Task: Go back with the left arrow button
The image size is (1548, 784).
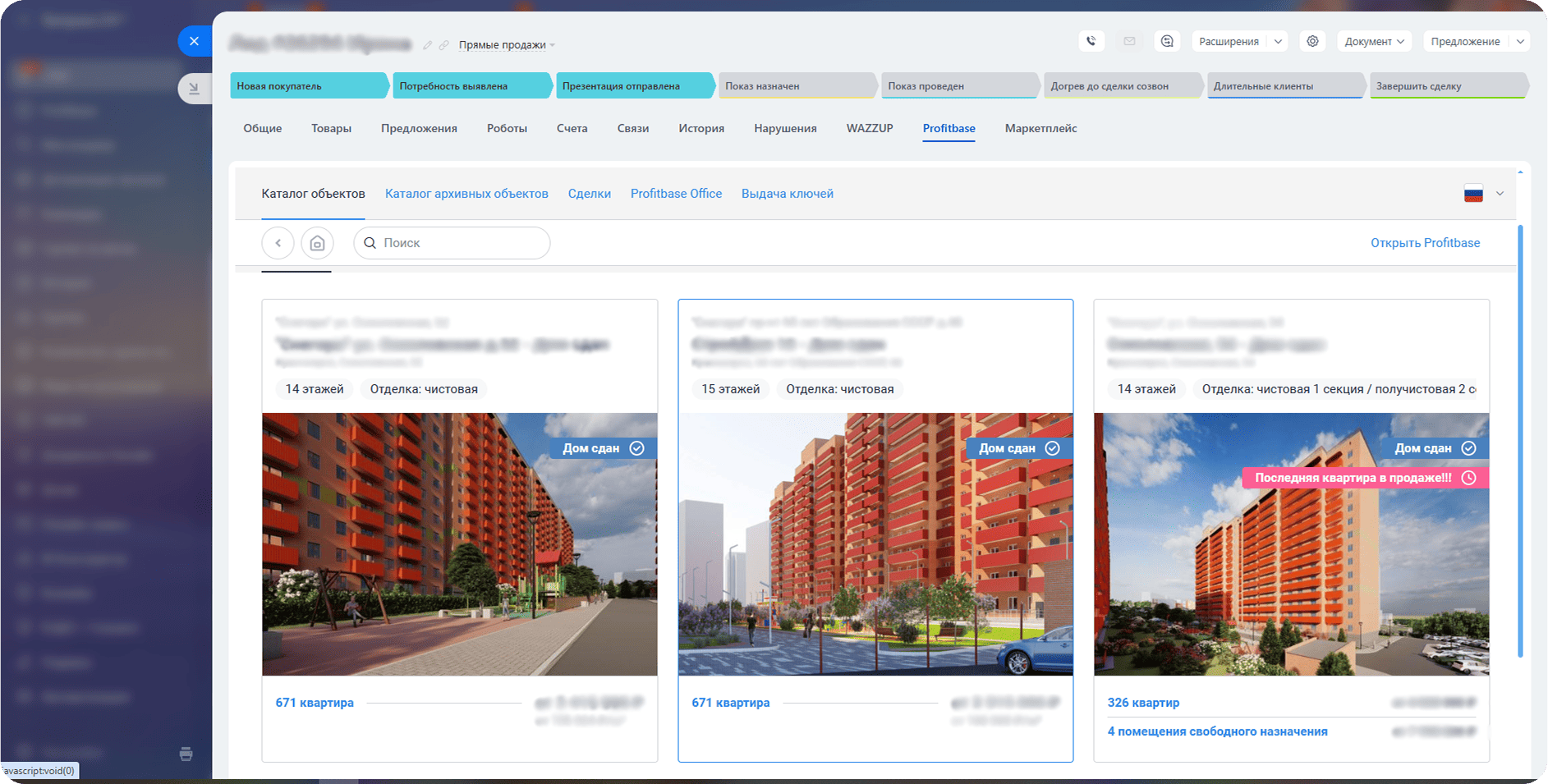Action: 278,243
